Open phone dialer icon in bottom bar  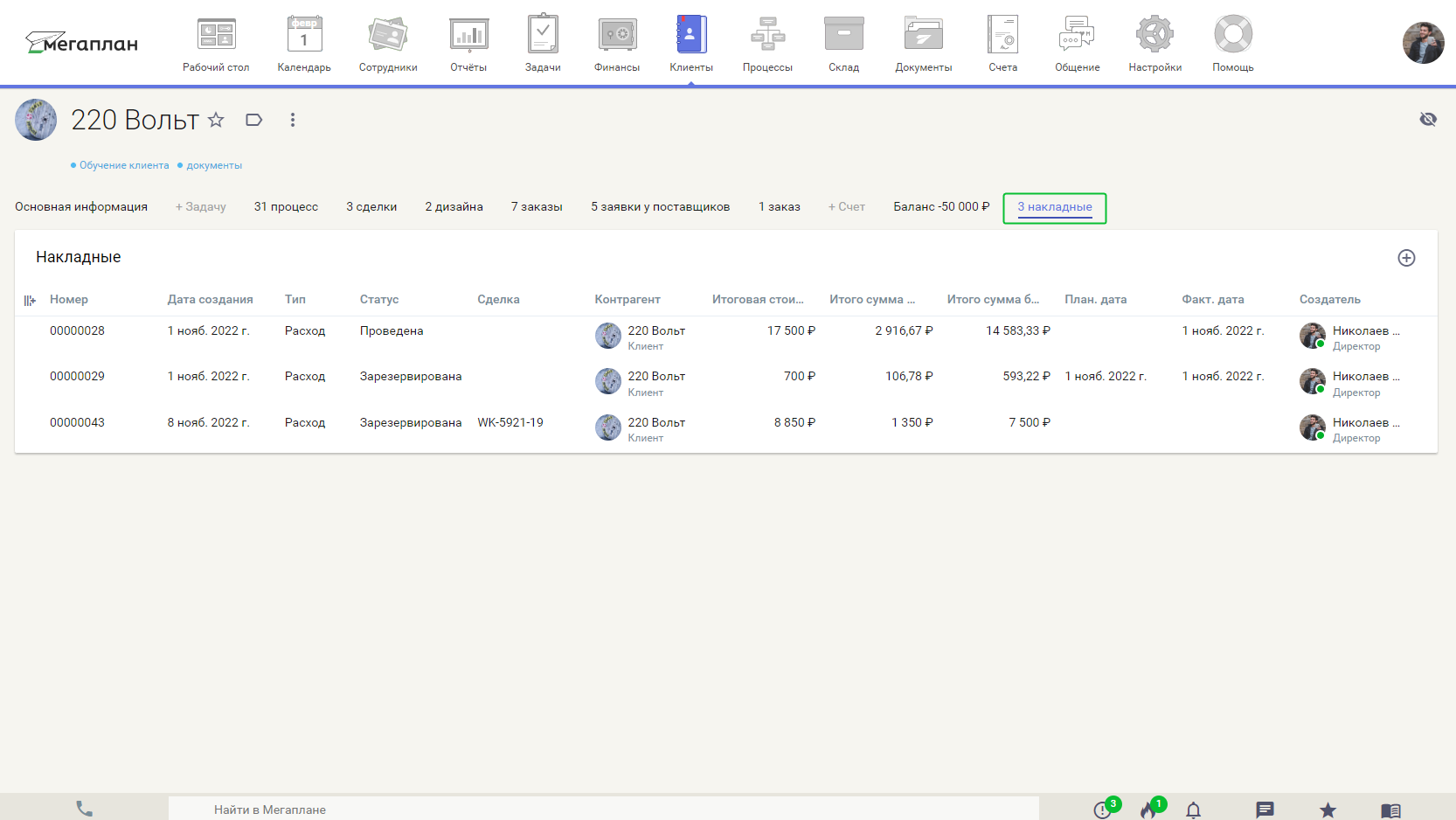(84, 809)
